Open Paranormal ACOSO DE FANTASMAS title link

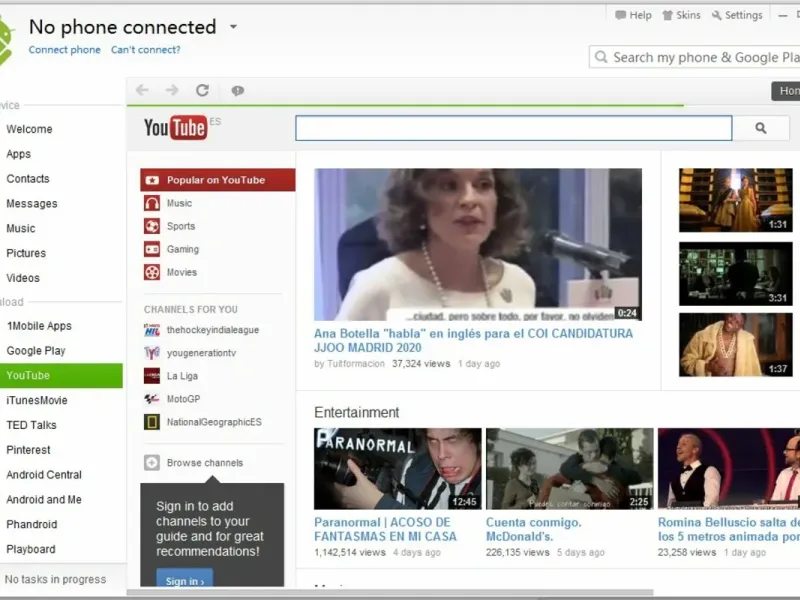[385, 529]
